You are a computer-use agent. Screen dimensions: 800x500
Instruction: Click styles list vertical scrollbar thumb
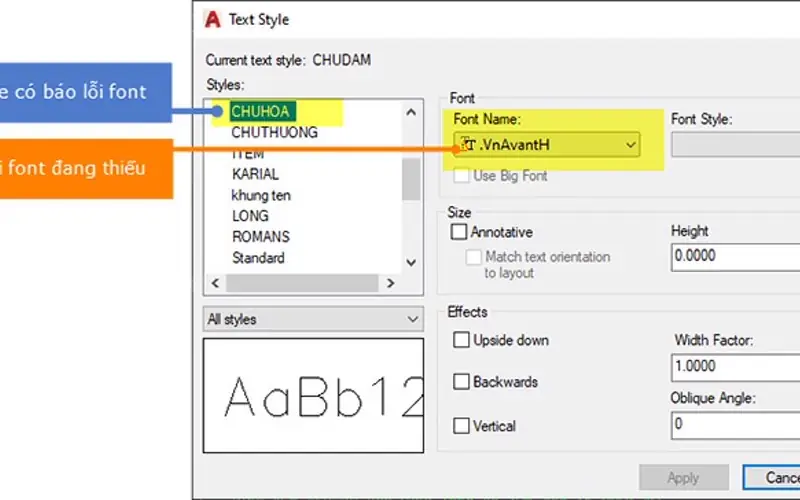pos(411,179)
